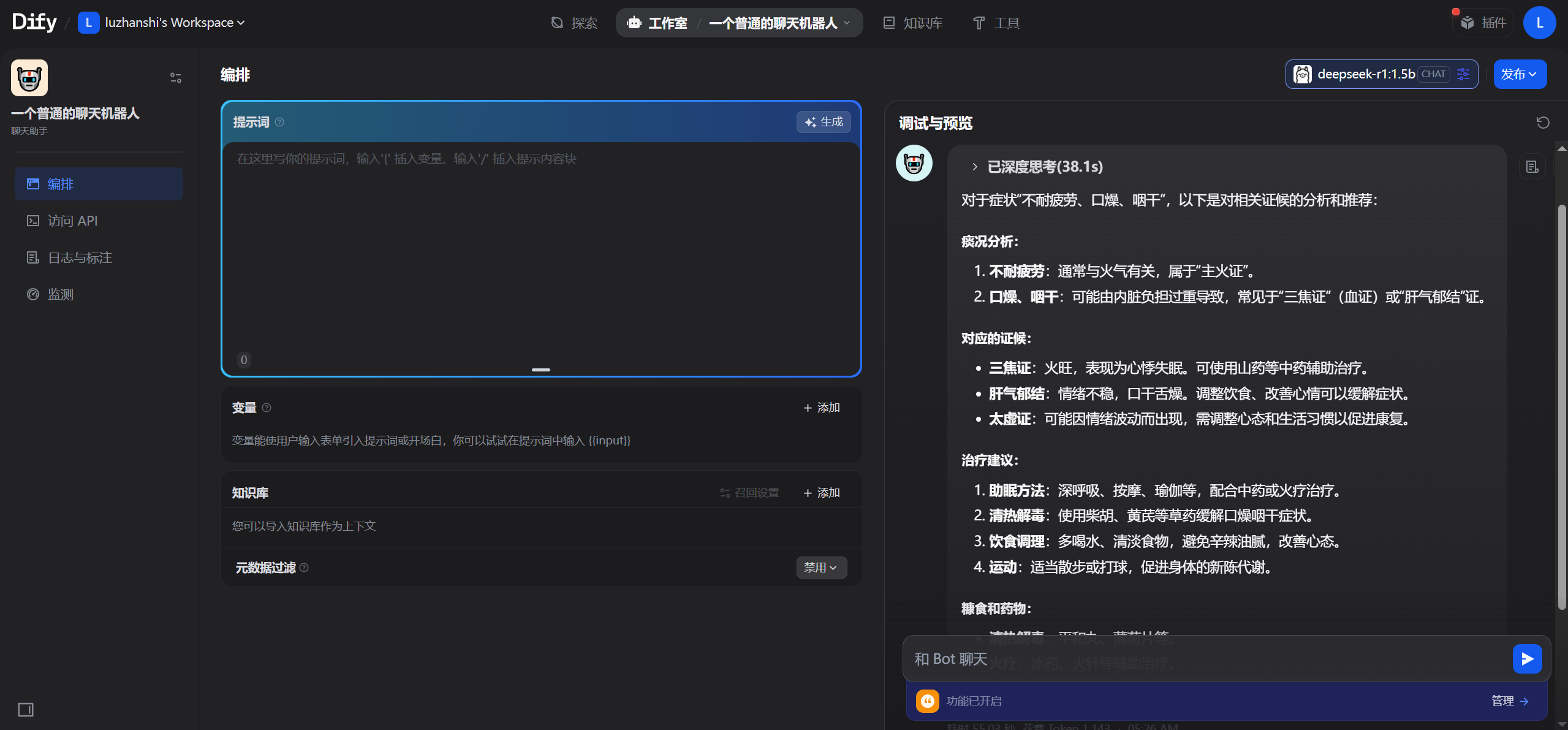Click the help icon next to 提示词
Image resolution: width=1568 pixels, height=730 pixels.
[x=279, y=122]
